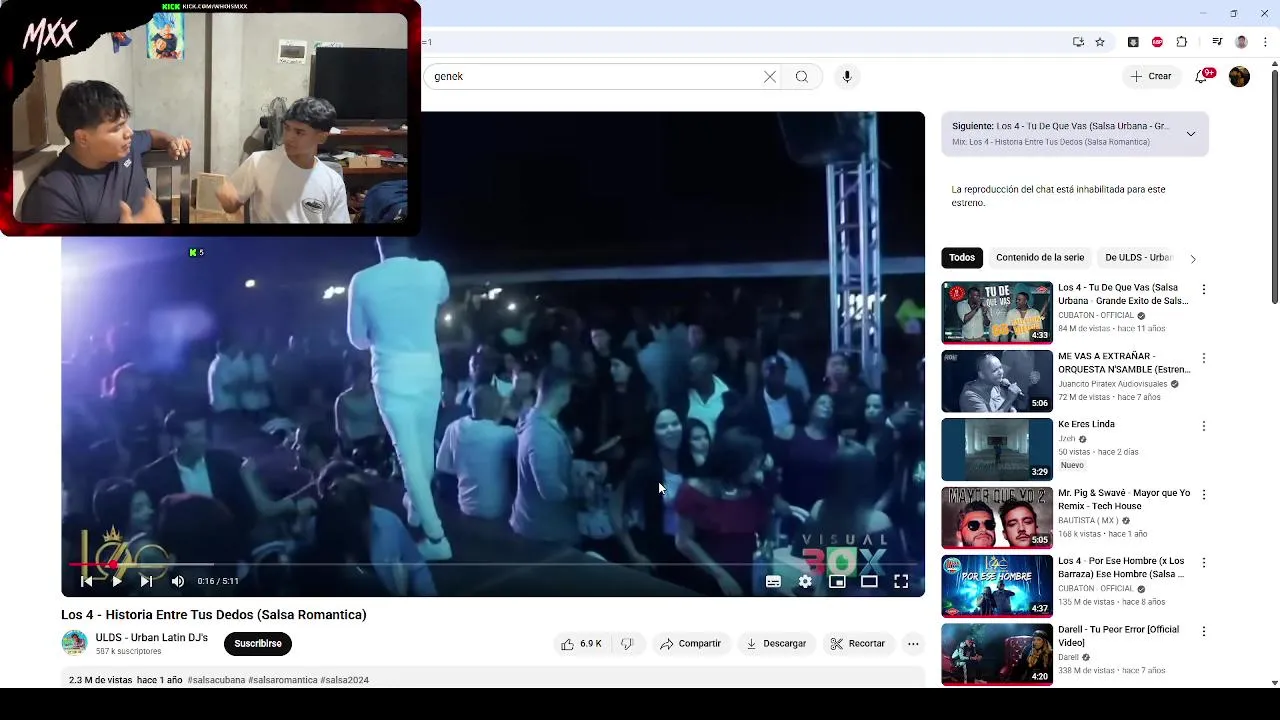Image resolution: width=1280 pixels, height=720 pixels.
Task: Click the BAUTISTA ( MX ) channel name
Action: tap(1088, 521)
